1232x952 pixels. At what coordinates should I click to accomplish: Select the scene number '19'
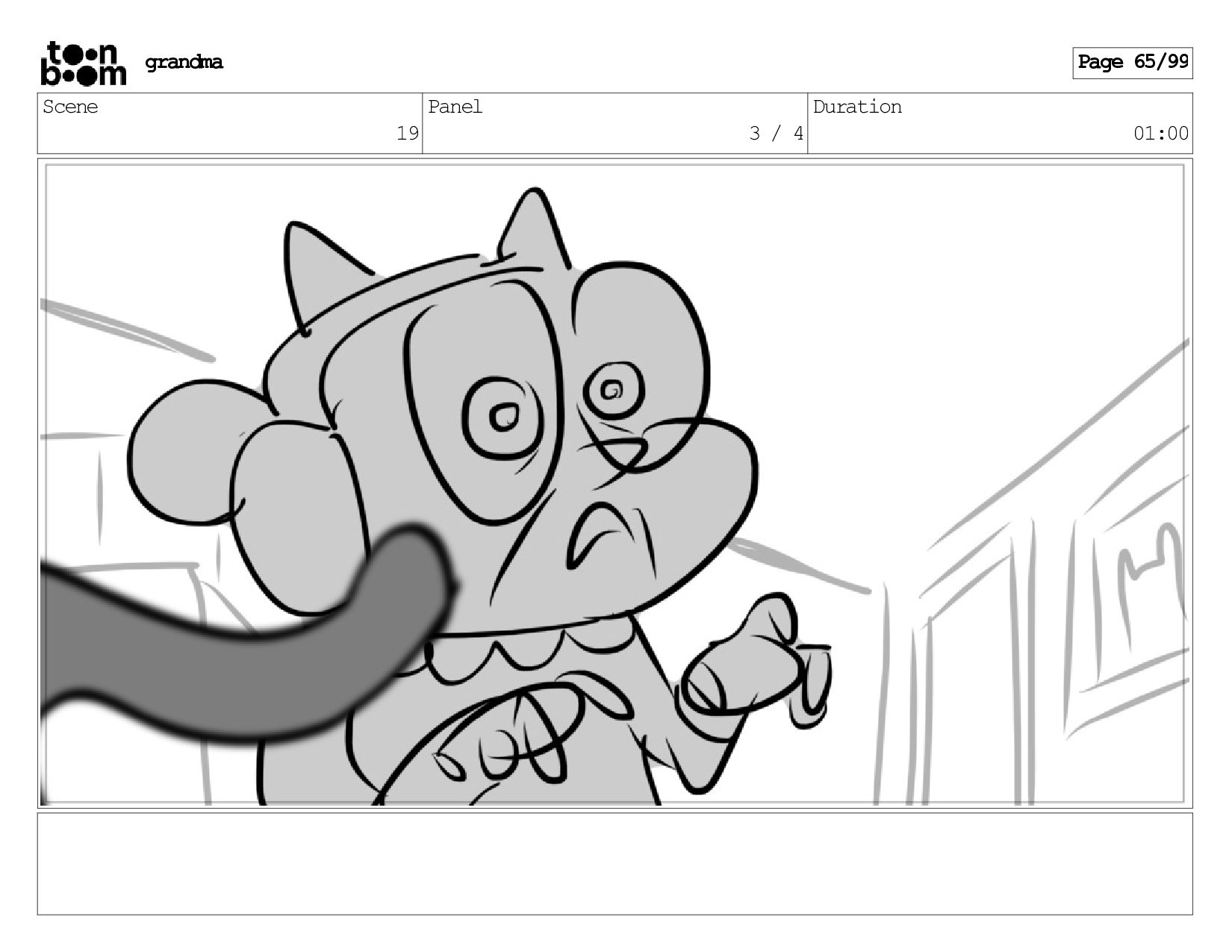408,134
